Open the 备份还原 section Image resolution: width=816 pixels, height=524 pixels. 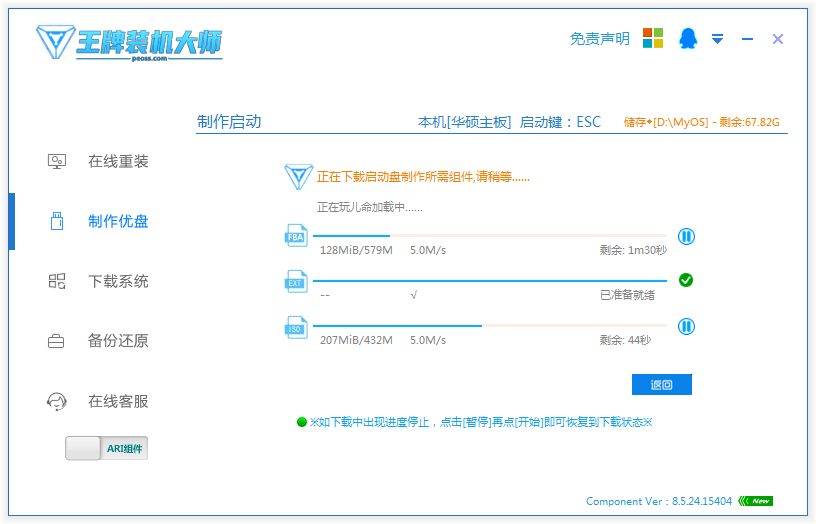pyautogui.click(x=118, y=341)
